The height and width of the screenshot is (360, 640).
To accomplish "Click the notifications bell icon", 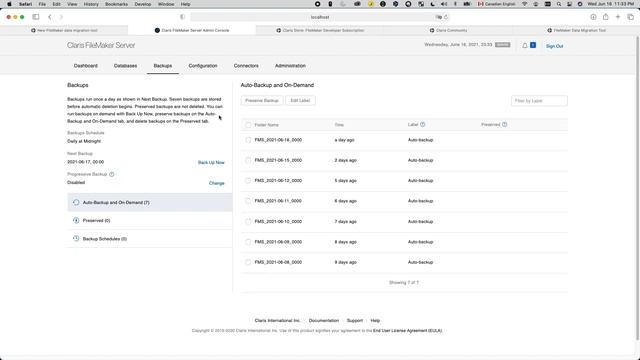I will pyautogui.click(x=525, y=45).
